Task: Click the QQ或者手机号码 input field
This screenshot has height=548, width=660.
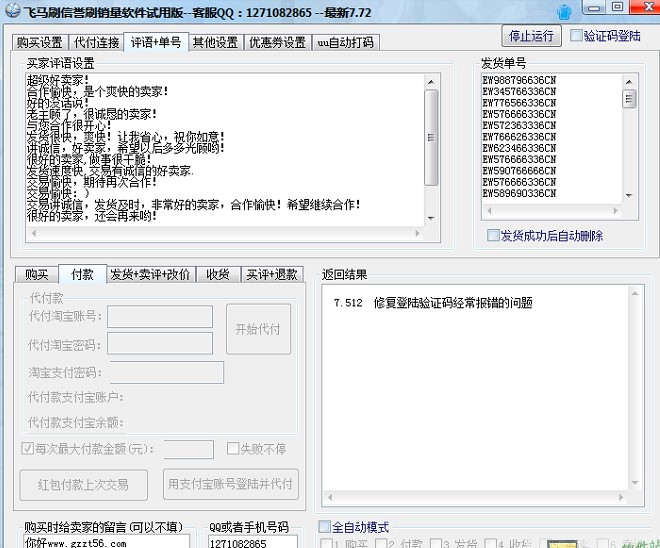Action: [253, 542]
